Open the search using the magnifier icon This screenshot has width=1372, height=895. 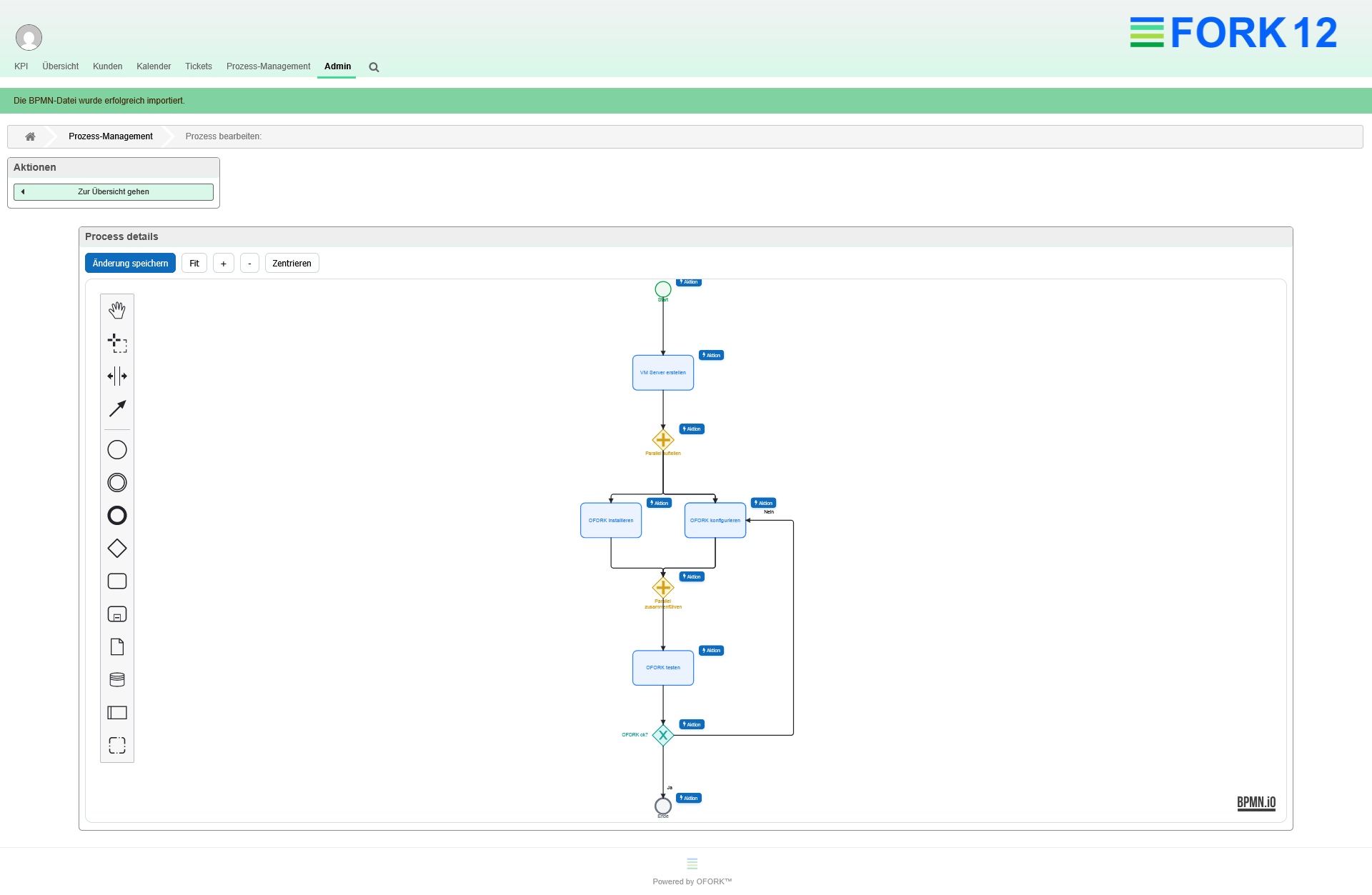click(x=373, y=66)
